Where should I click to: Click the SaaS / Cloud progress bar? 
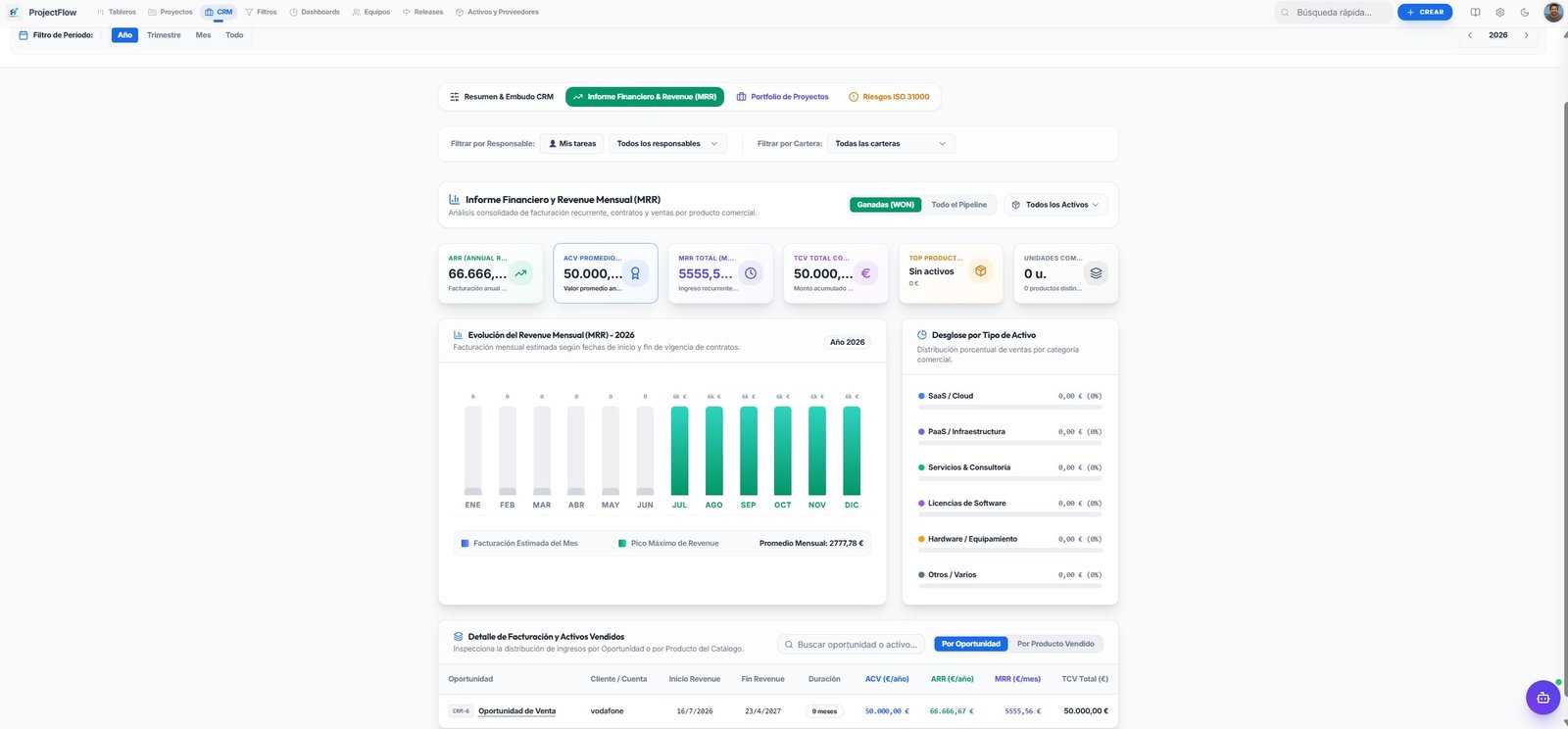pos(1009,407)
